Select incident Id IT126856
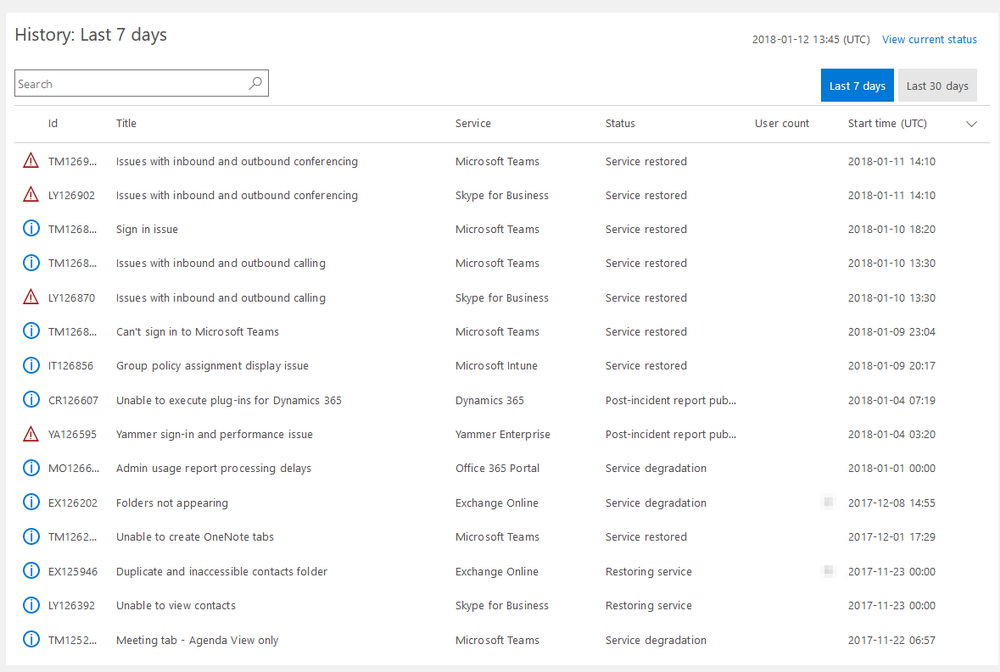This screenshot has width=1000, height=672. pyautogui.click(x=71, y=365)
